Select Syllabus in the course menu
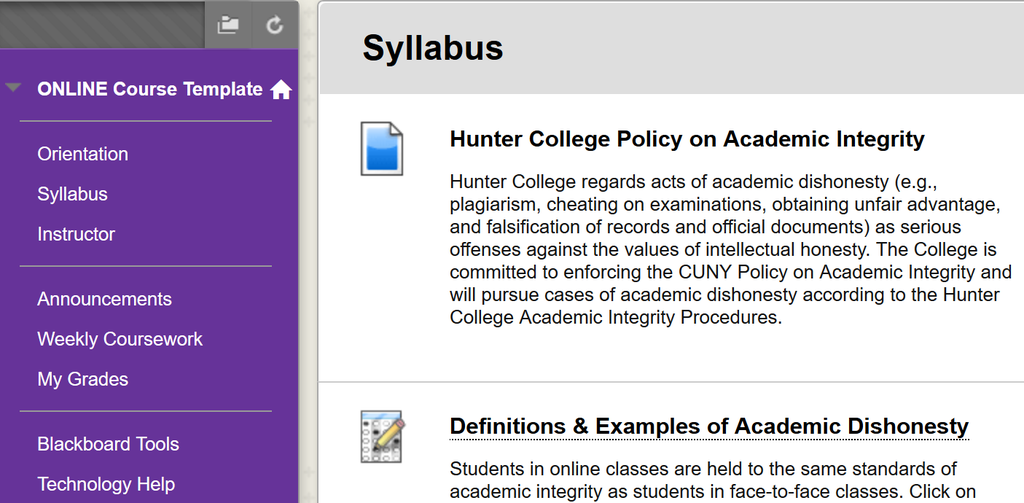The height and width of the screenshot is (503, 1024). click(x=72, y=194)
